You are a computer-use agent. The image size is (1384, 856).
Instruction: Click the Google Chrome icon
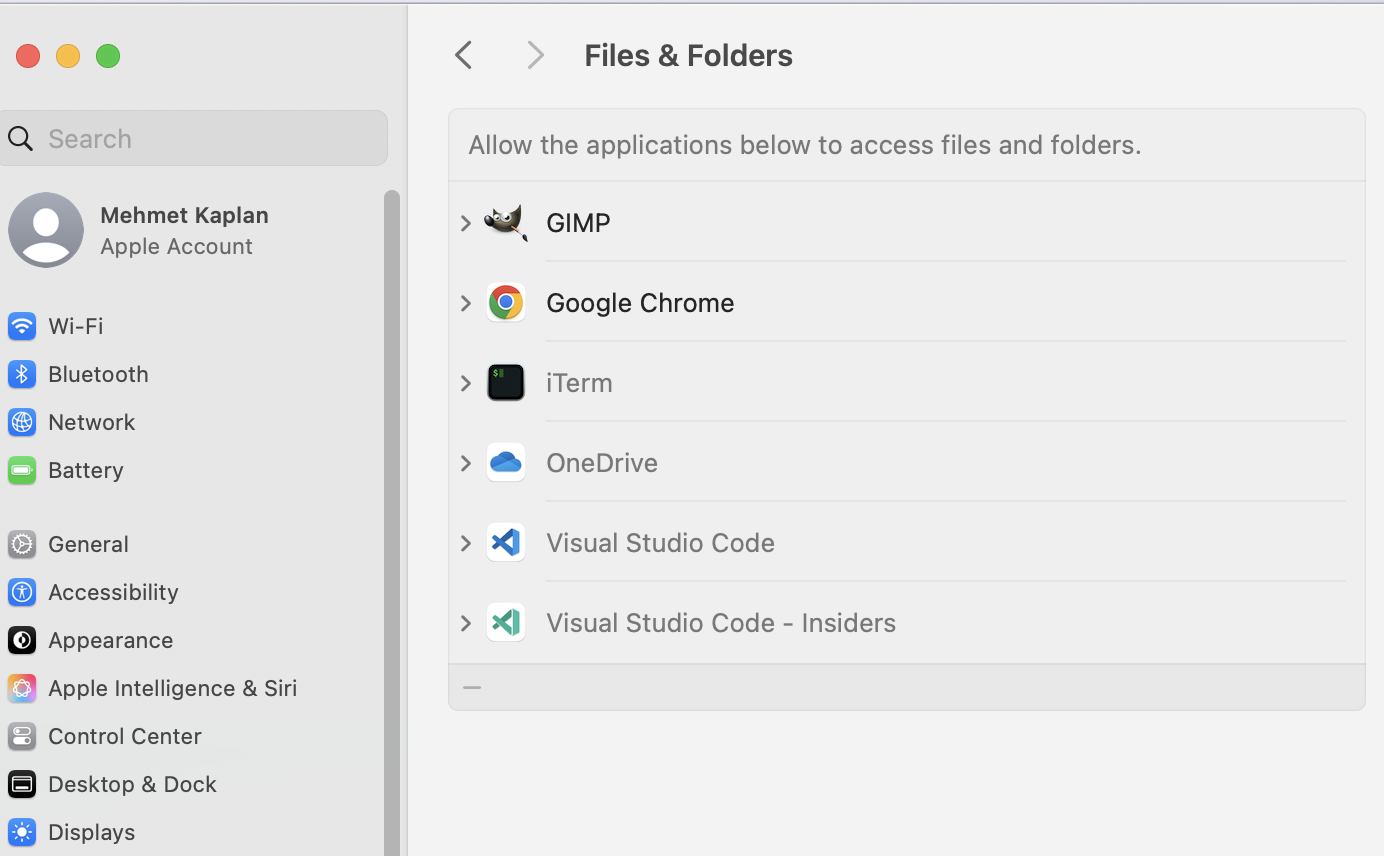pos(506,302)
